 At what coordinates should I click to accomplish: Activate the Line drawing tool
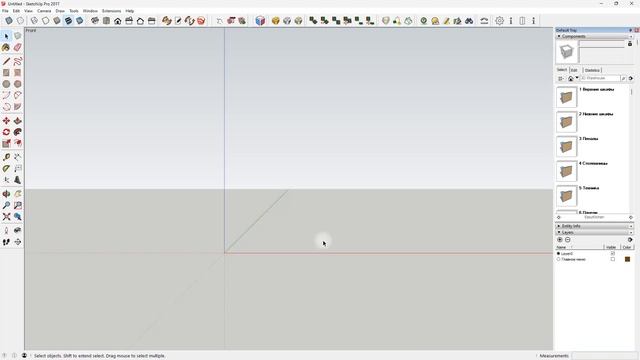coord(6,62)
